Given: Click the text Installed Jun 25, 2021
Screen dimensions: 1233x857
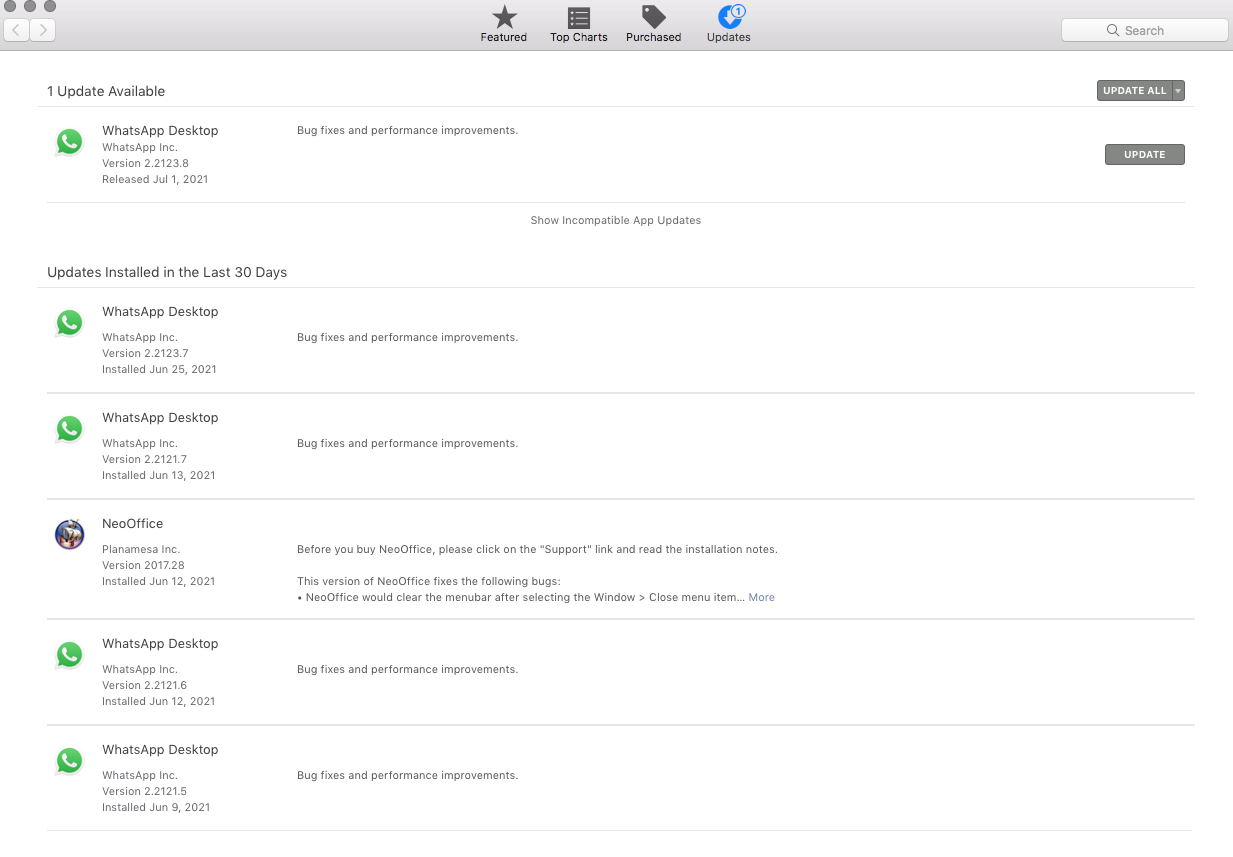Looking at the screenshot, I should pyautogui.click(x=159, y=369).
